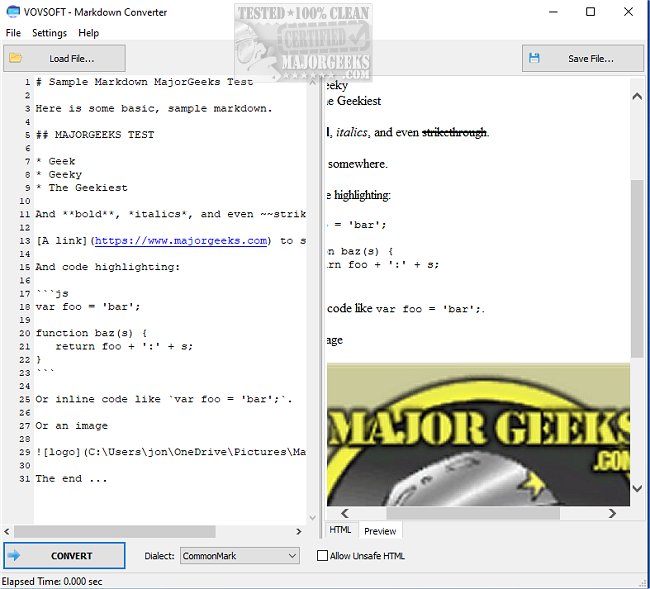Open the Help menu

(x=88, y=33)
